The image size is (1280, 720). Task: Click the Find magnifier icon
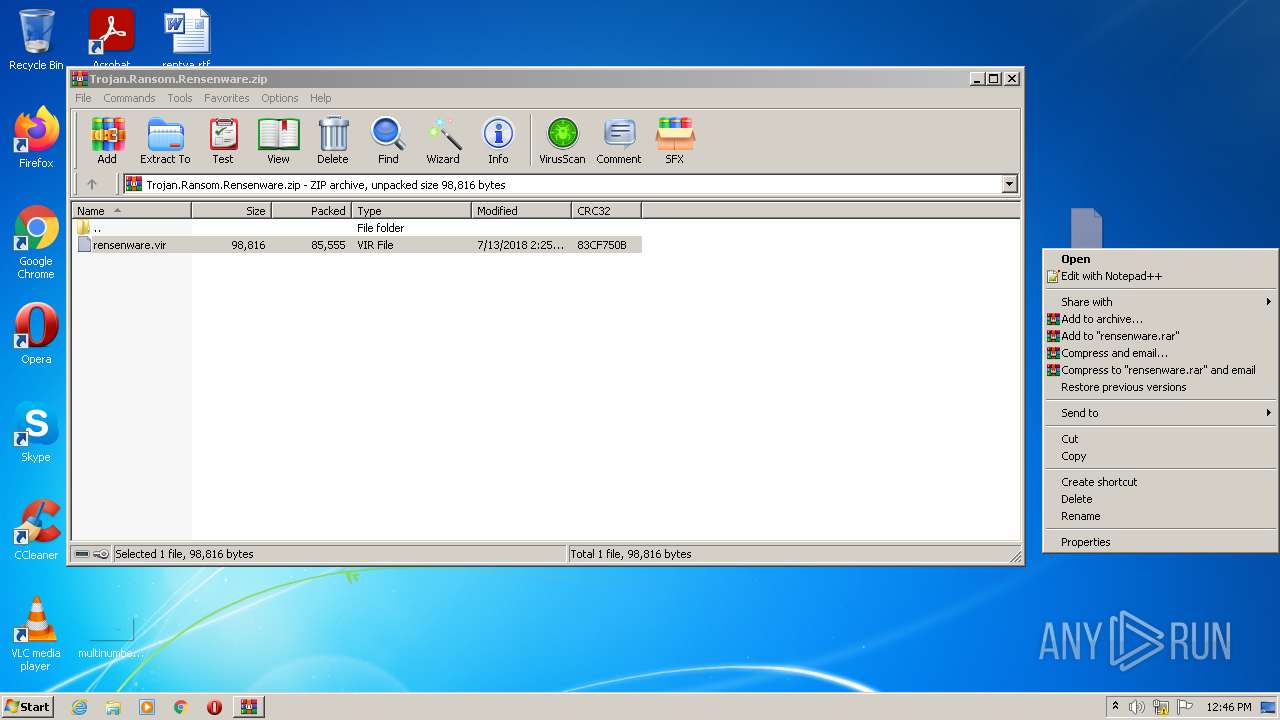pyautogui.click(x=388, y=141)
